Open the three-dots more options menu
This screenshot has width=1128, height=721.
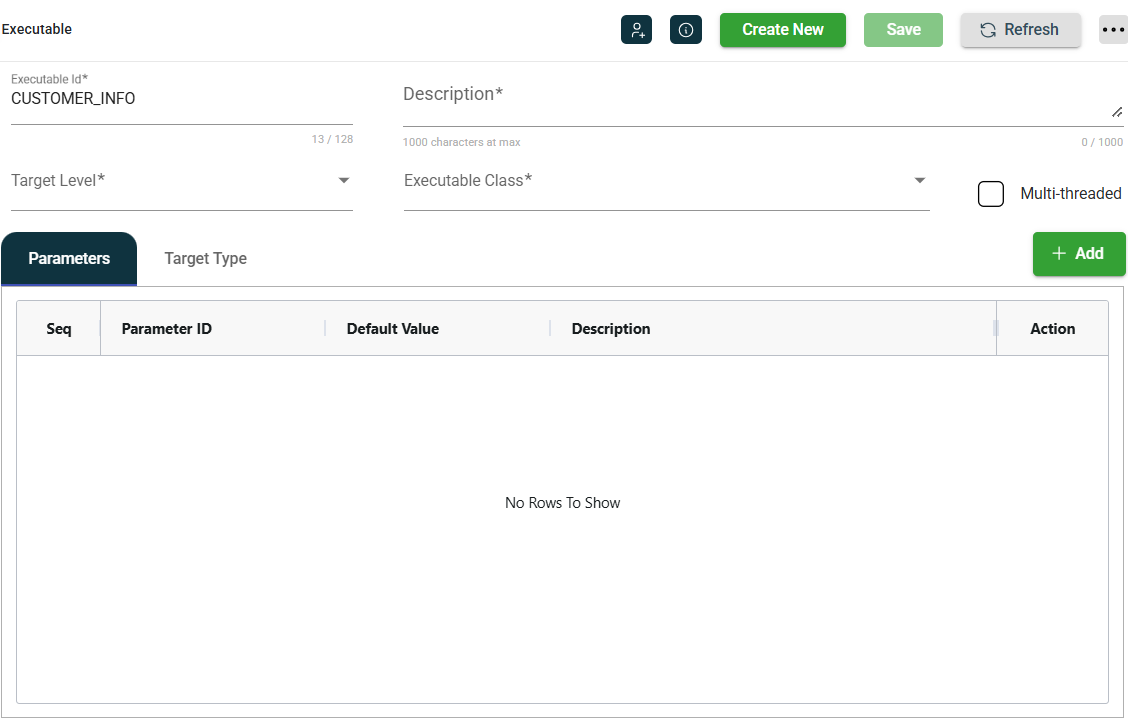coord(1113,30)
